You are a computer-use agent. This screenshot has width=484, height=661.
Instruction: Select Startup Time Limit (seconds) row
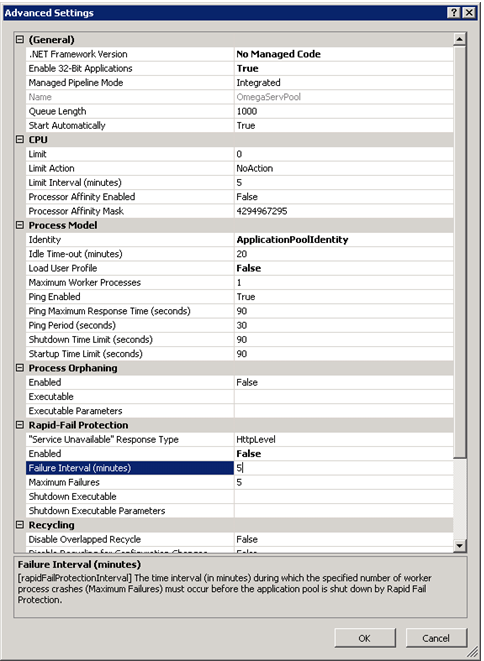(239, 354)
